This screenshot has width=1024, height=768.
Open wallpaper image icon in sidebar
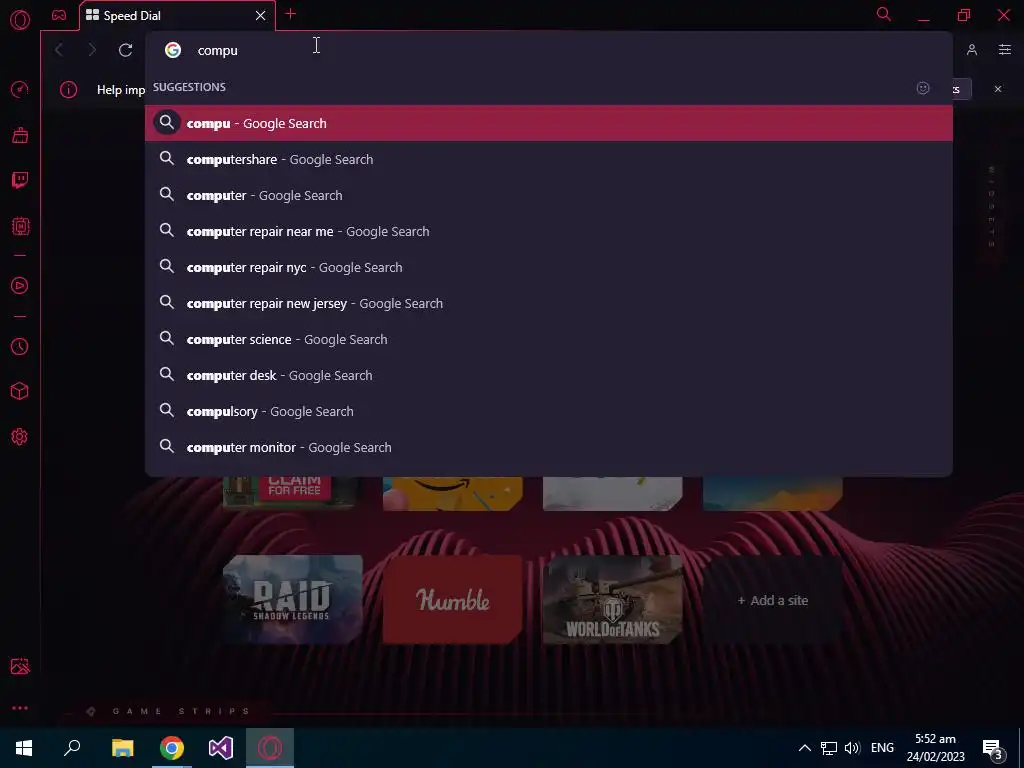pos(20,666)
